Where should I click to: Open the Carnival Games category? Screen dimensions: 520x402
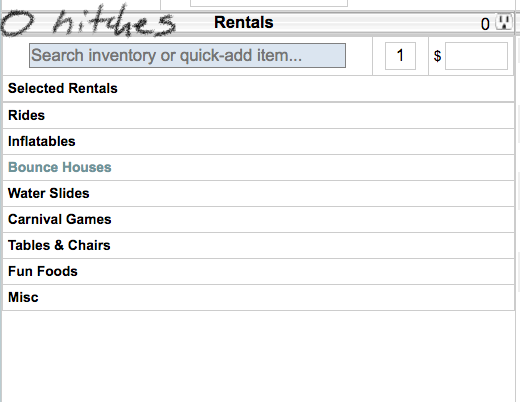click(x=258, y=219)
